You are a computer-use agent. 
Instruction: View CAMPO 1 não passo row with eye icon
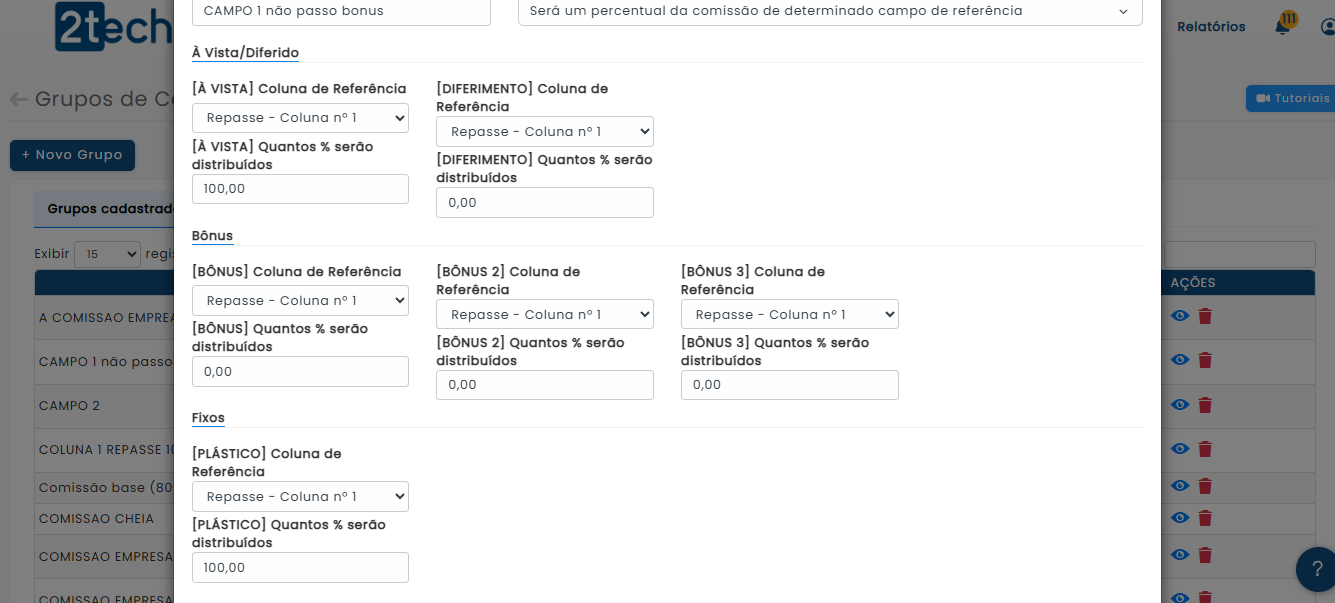1180,360
